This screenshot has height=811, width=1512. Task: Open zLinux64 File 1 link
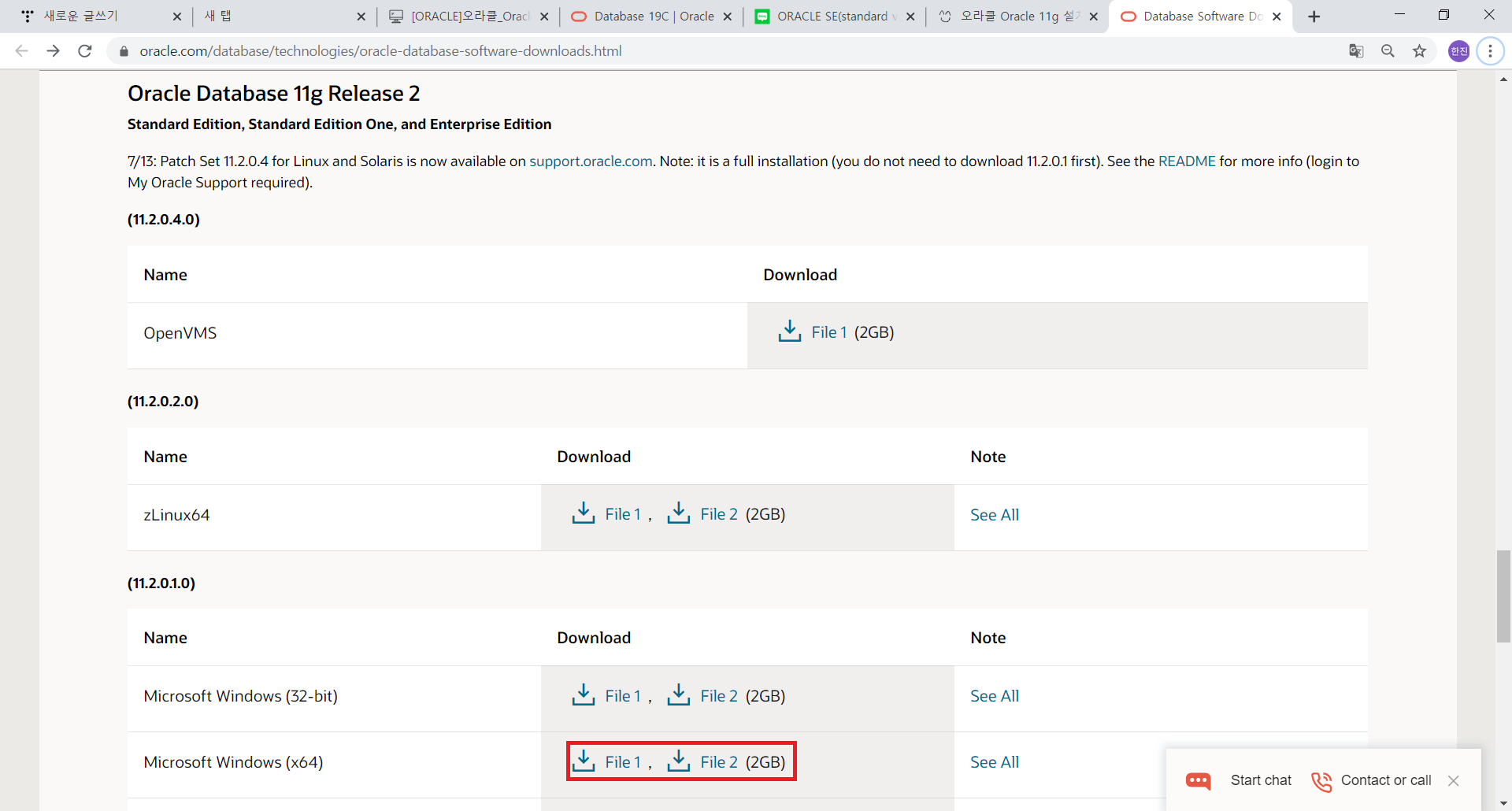click(623, 514)
